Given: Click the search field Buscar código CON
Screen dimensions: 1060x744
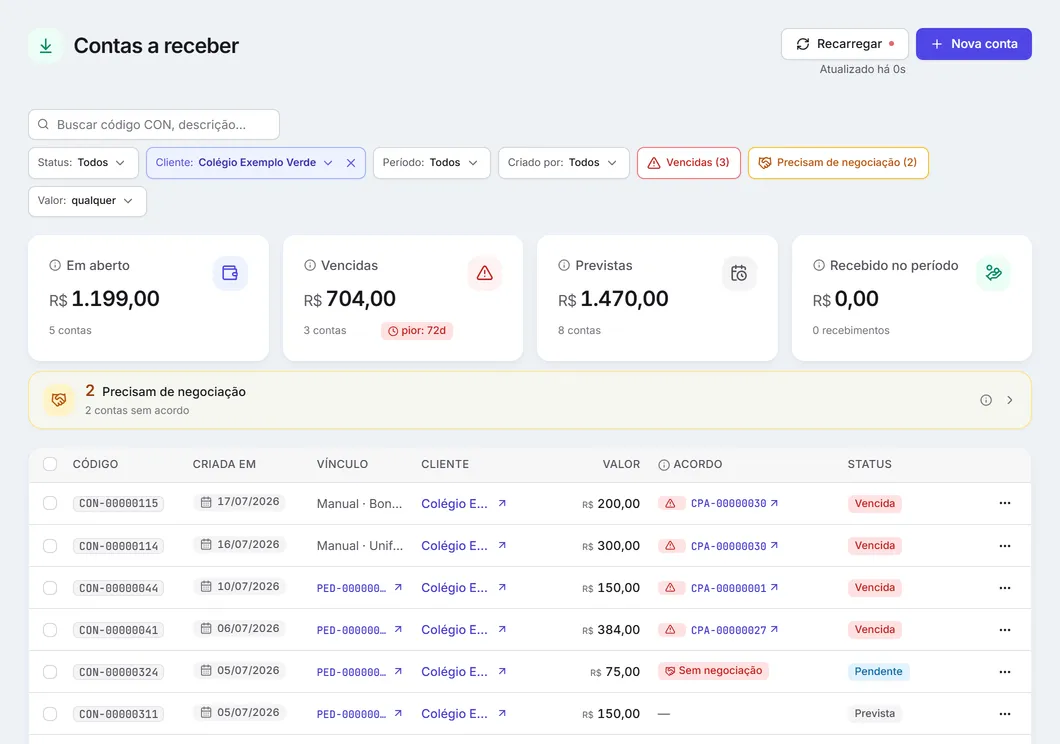Looking at the screenshot, I should click(x=153, y=124).
